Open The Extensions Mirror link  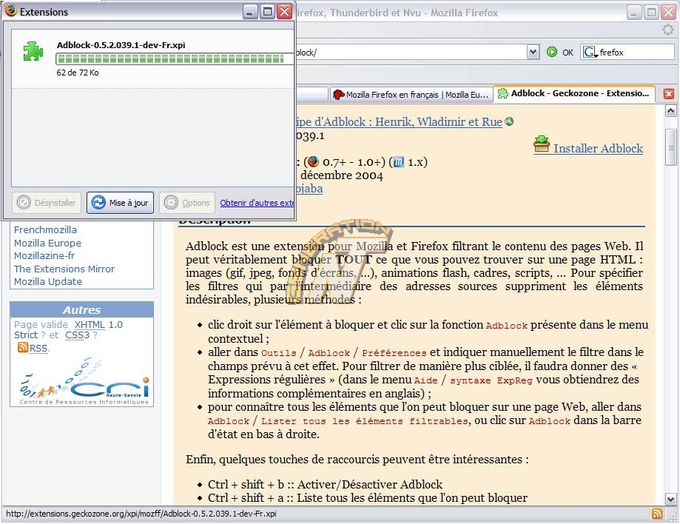[x=64, y=269]
